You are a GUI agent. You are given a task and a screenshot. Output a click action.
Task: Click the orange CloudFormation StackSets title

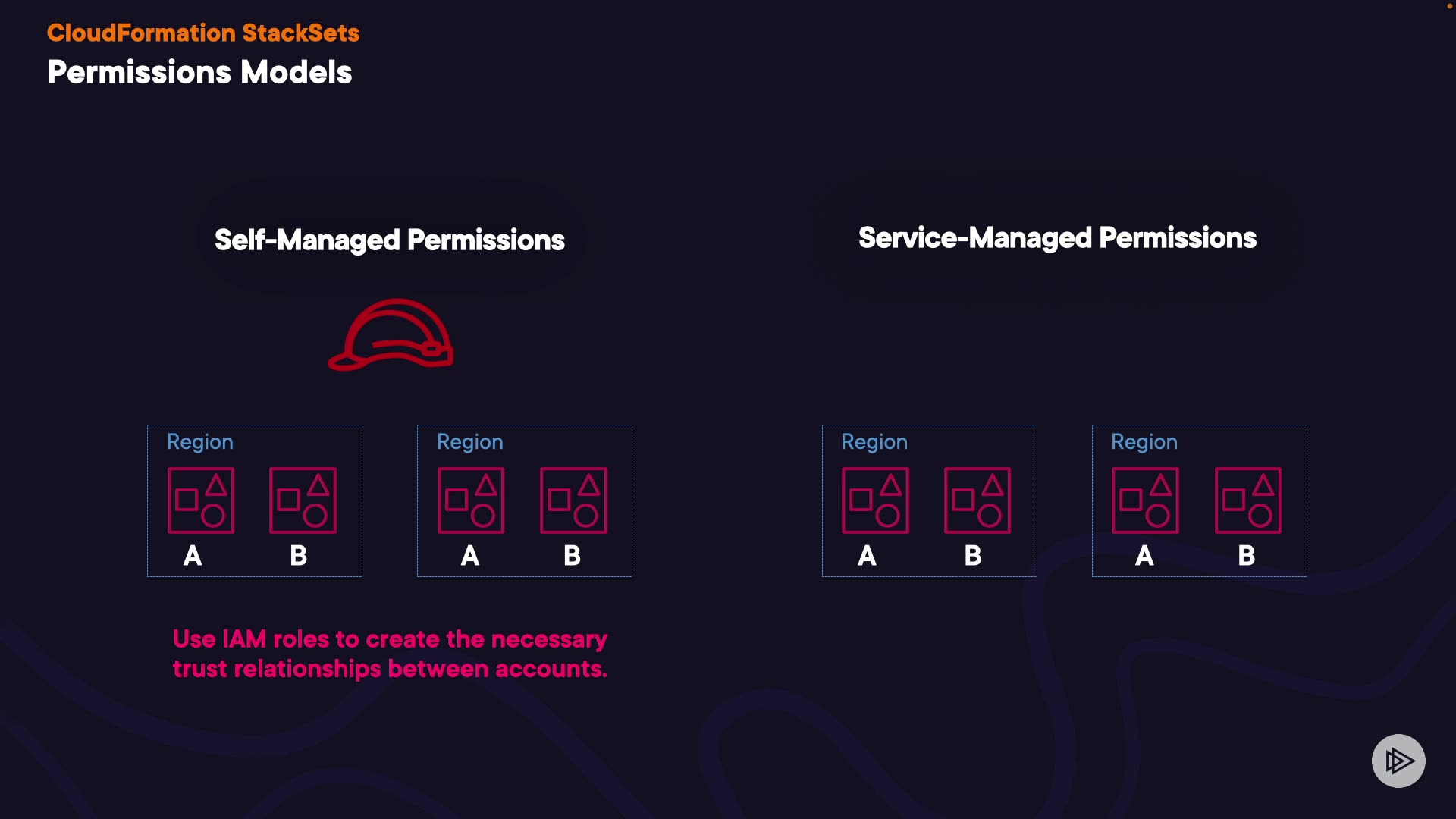[203, 33]
